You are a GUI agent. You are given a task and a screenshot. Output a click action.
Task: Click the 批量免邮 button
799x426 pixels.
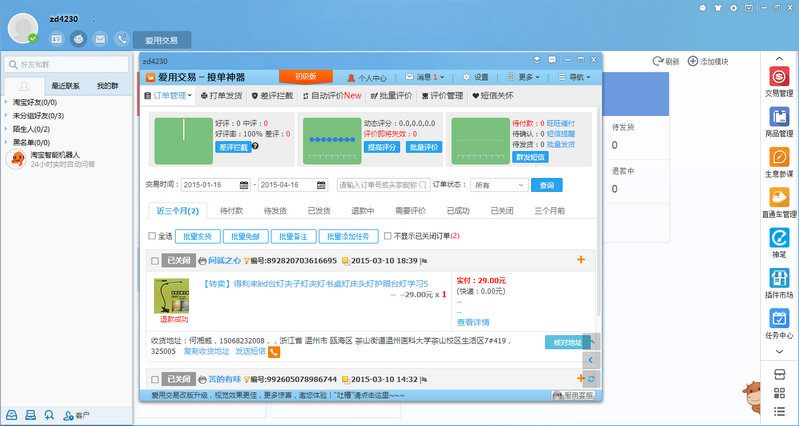[246, 236]
